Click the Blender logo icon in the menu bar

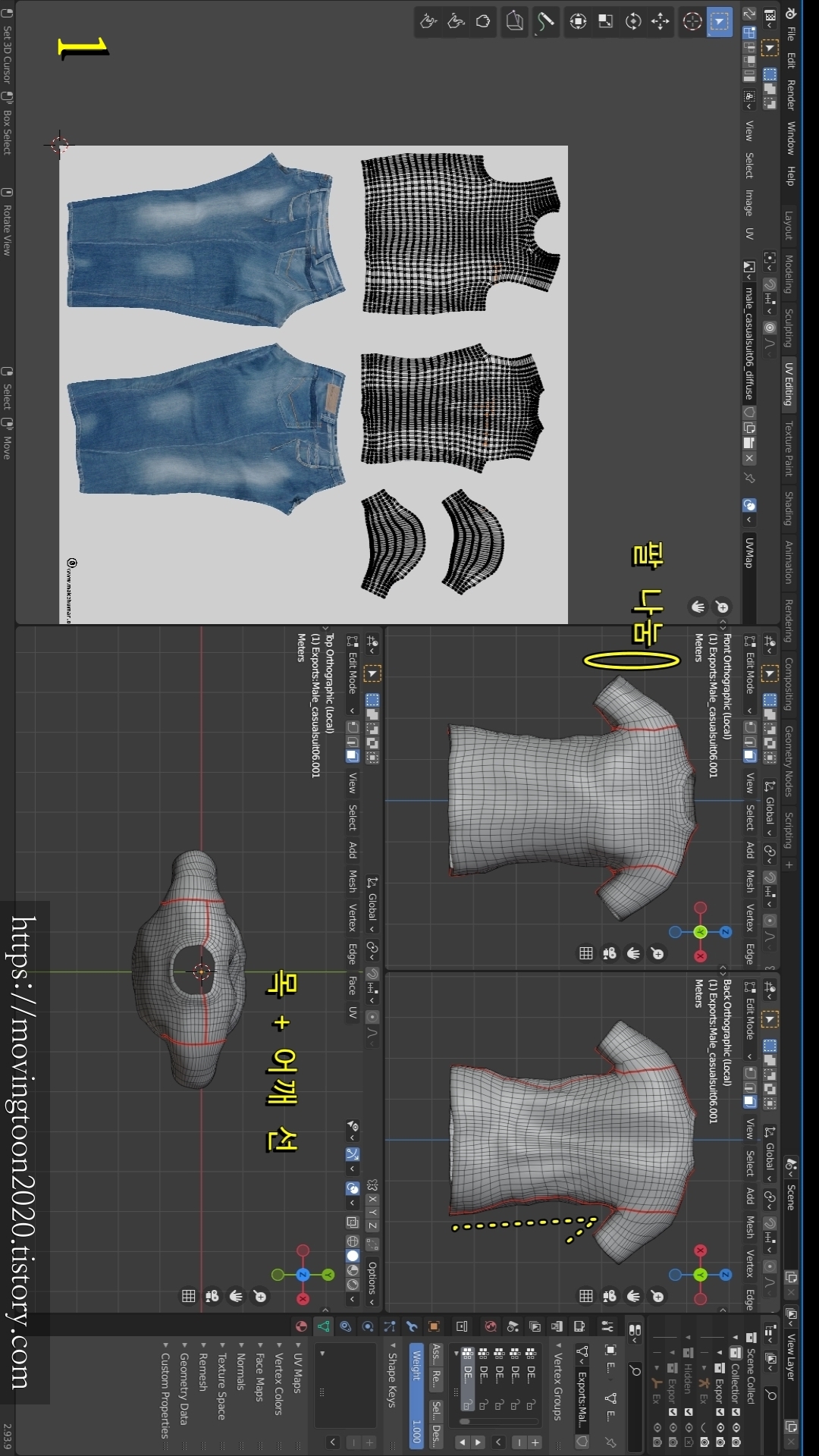[790, 13]
